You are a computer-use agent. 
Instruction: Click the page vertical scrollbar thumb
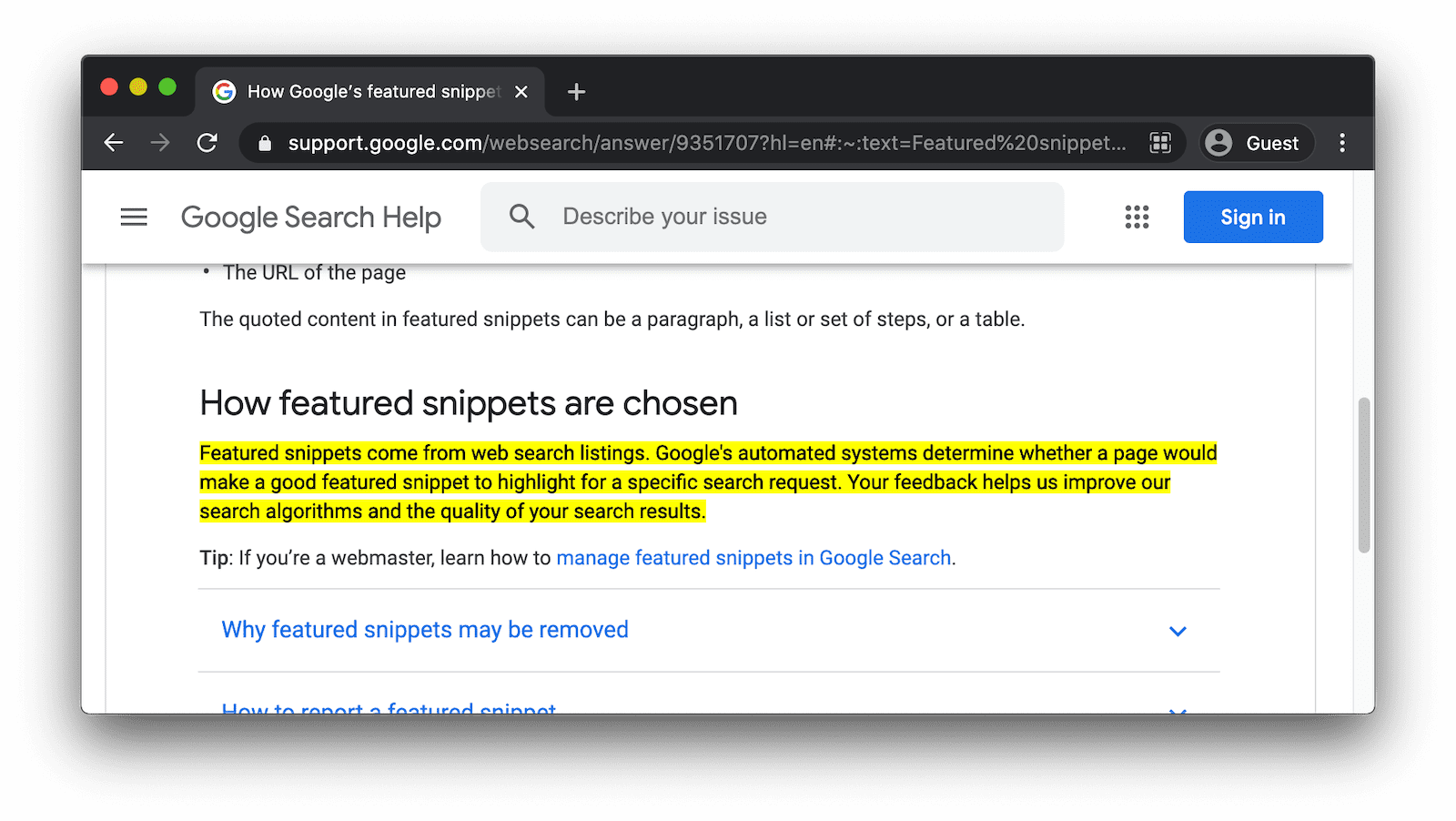click(x=1363, y=474)
